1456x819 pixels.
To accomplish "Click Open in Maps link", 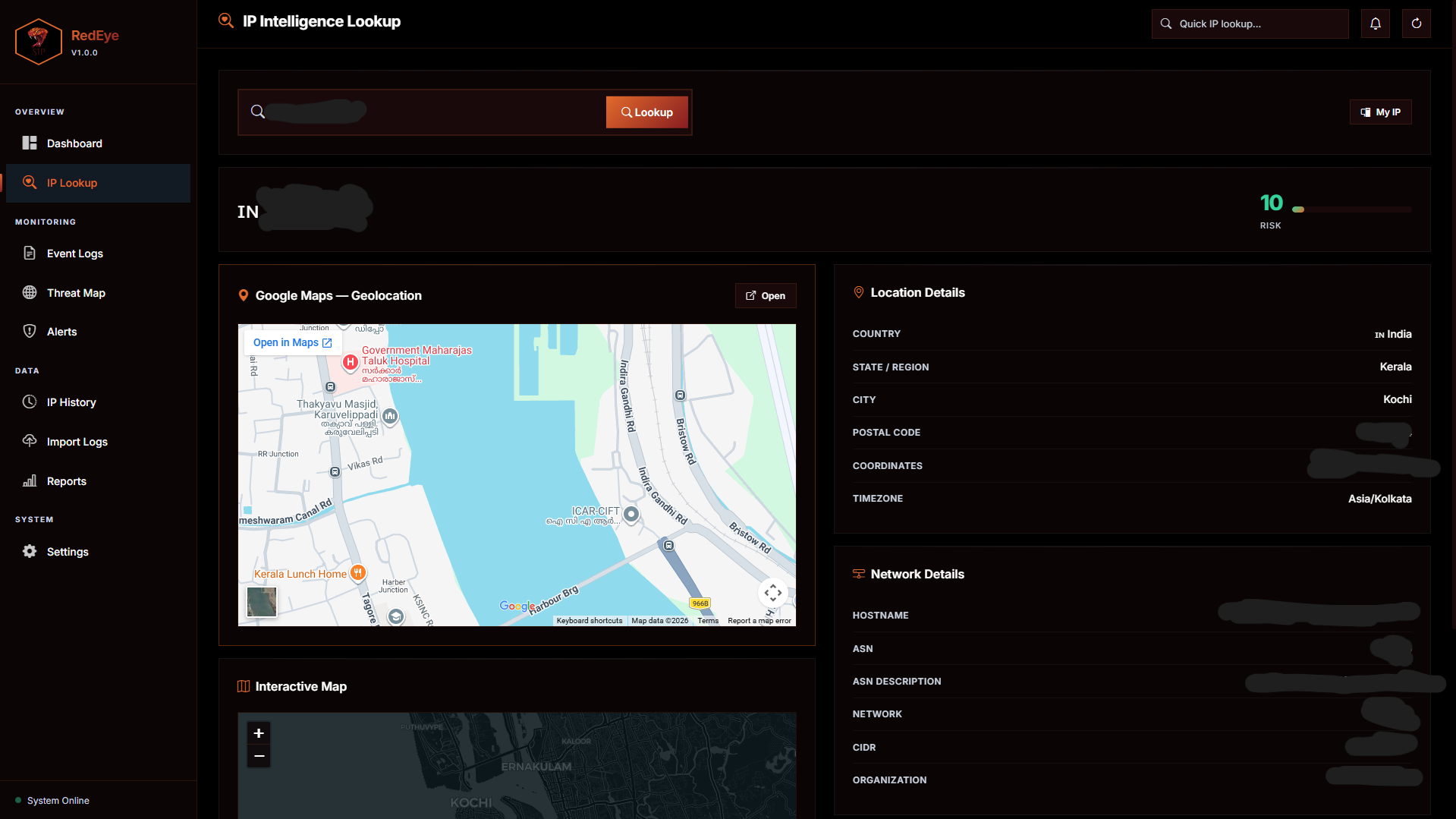I will coord(292,343).
